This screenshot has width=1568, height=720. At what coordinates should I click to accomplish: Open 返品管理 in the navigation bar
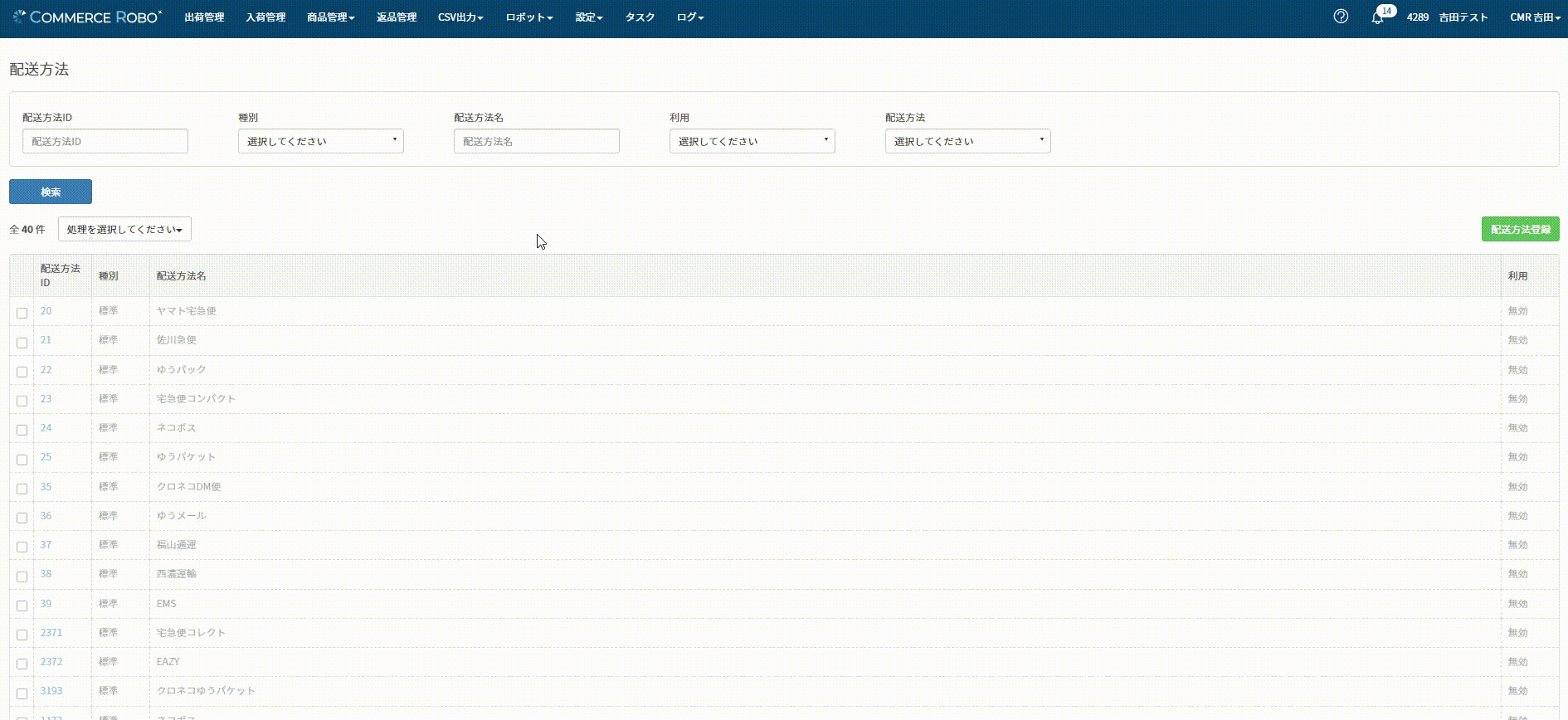coord(397,17)
